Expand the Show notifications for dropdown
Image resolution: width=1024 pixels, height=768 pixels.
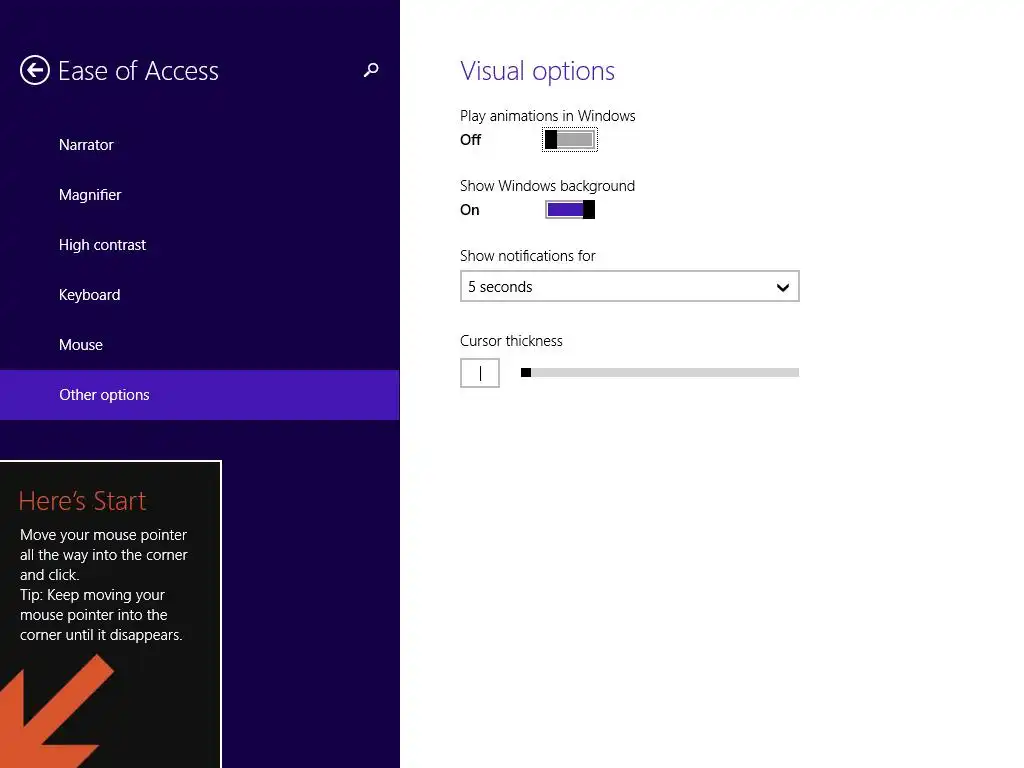pyautogui.click(x=630, y=287)
